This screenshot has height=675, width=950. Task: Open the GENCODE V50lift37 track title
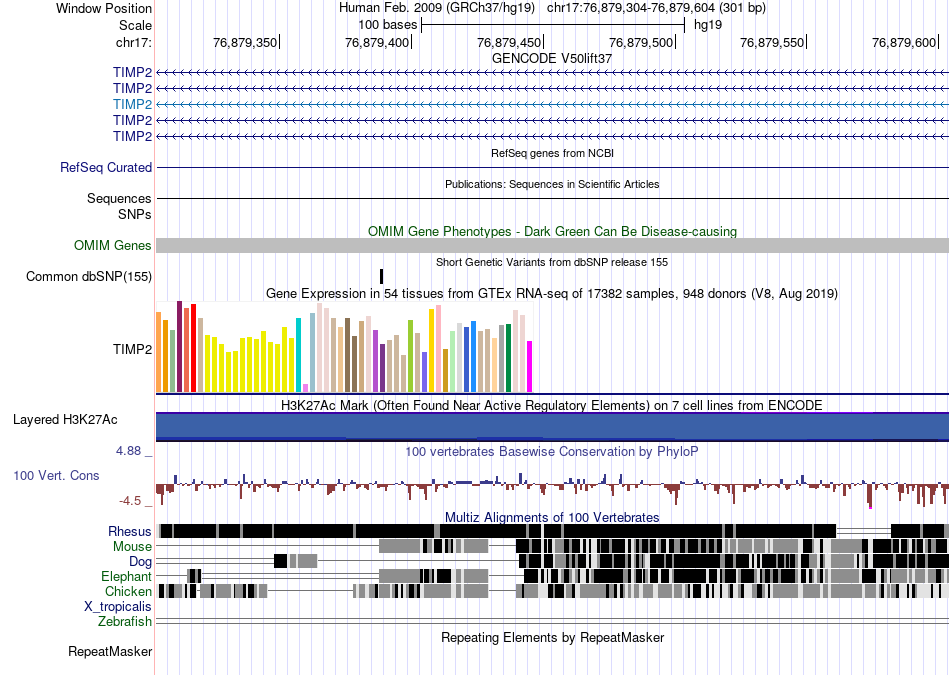(552, 59)
